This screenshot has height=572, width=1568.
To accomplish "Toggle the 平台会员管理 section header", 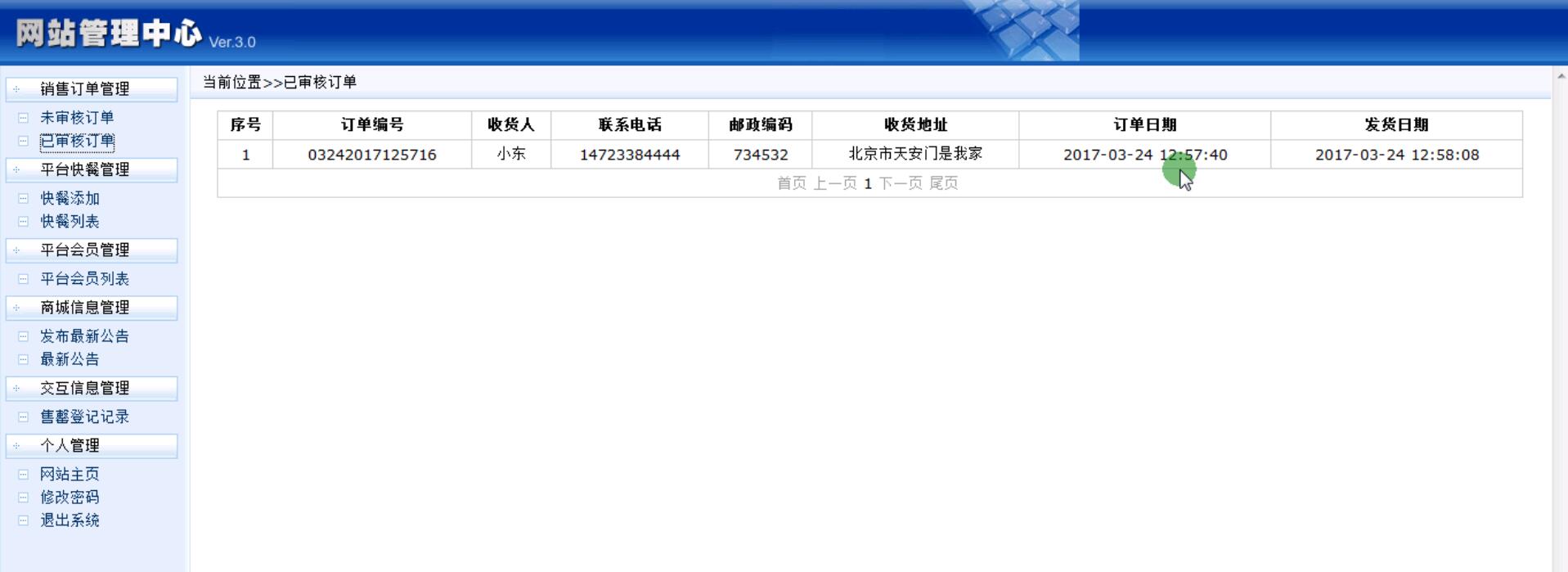I will click(92, 250).
